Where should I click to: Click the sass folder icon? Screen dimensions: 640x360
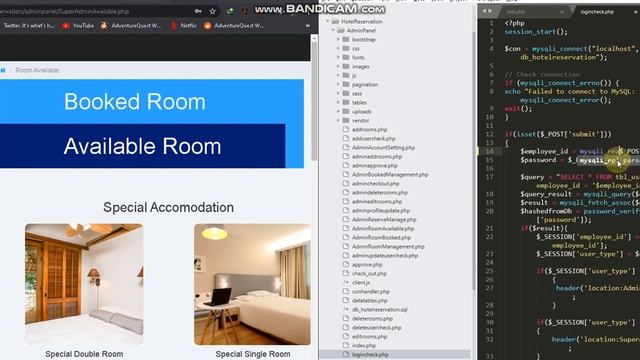click(346, 93)
